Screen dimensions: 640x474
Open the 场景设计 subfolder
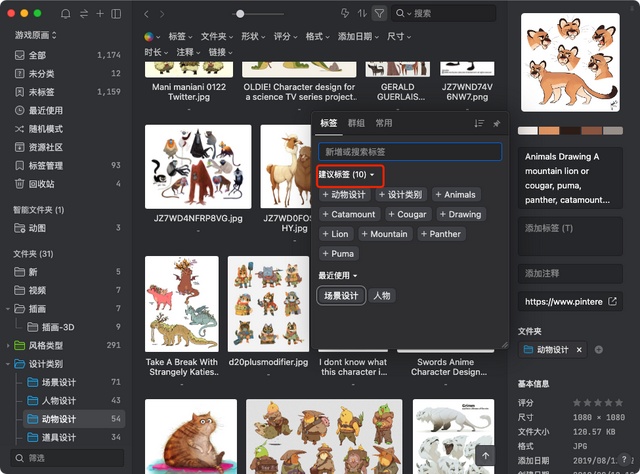(73, 383)
